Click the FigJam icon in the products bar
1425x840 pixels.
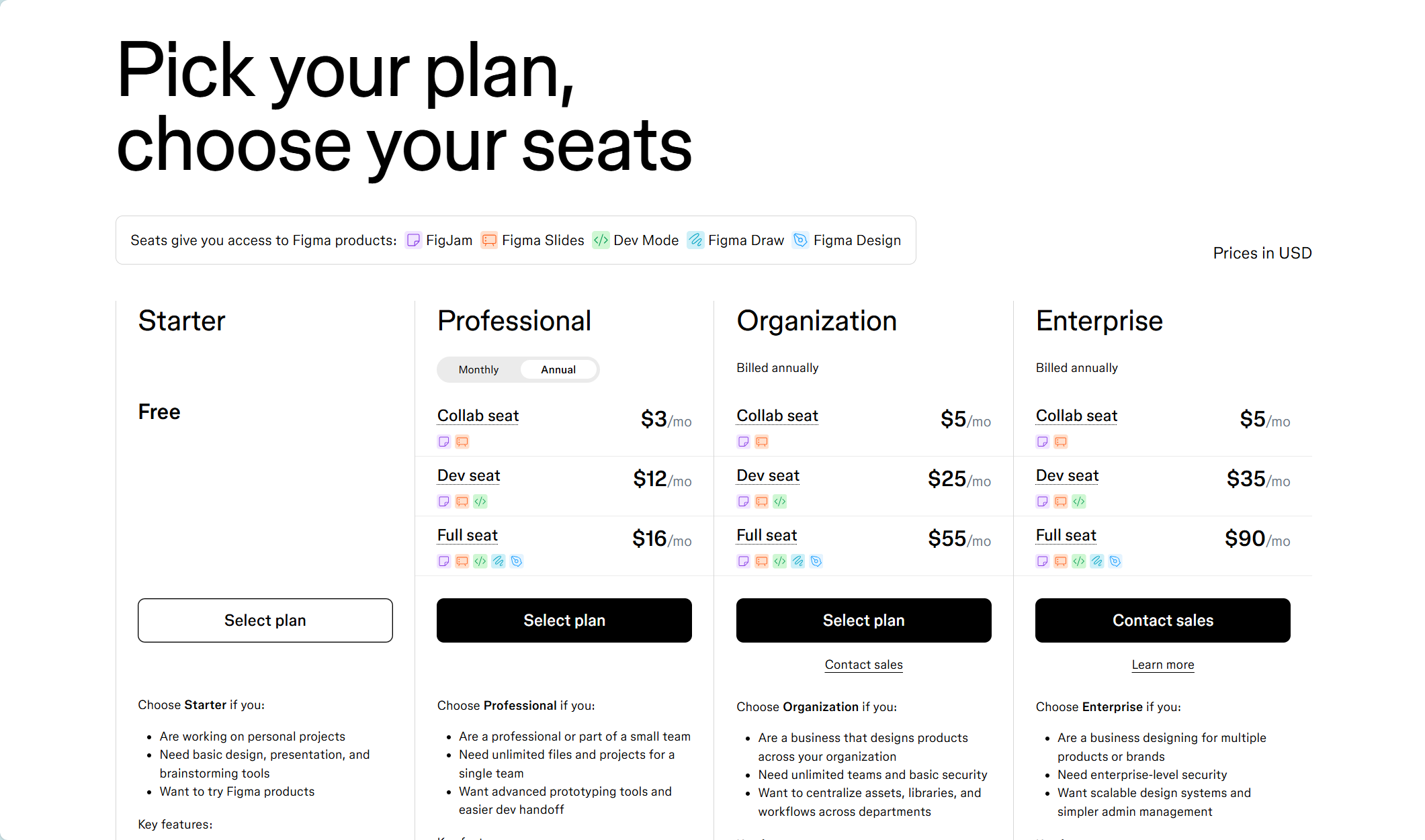coord(413,240)
